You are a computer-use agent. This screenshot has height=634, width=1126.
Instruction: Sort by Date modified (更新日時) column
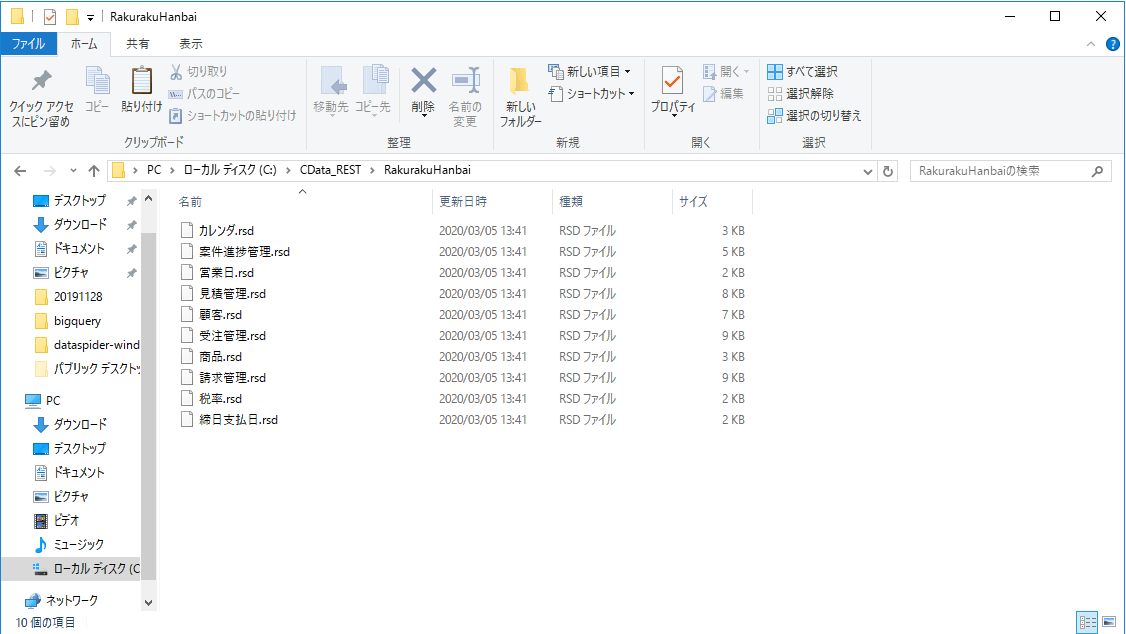pos(463,202)
